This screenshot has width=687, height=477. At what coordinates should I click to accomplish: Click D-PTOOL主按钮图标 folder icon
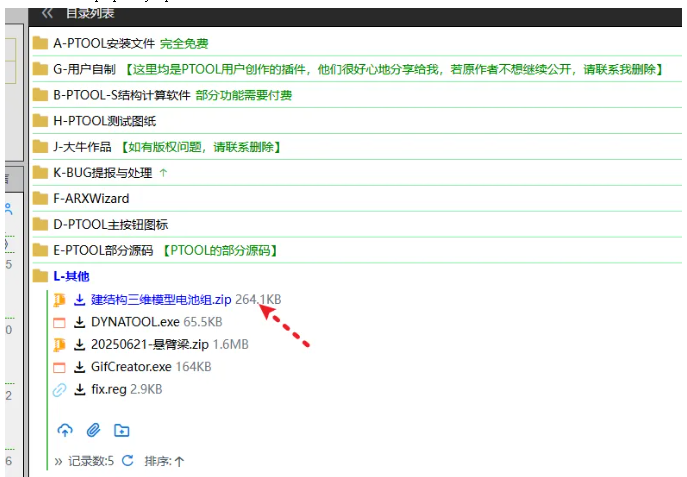click(x=40, y=224)
